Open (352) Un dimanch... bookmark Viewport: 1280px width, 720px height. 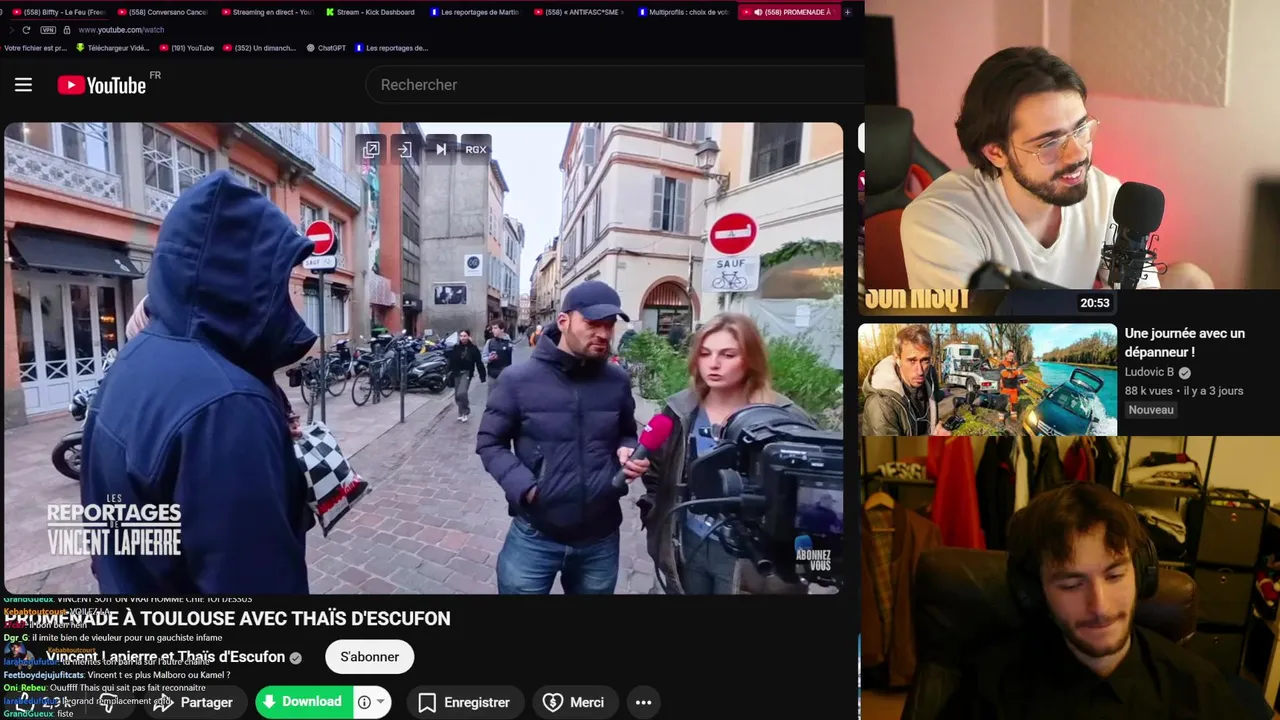259,48
